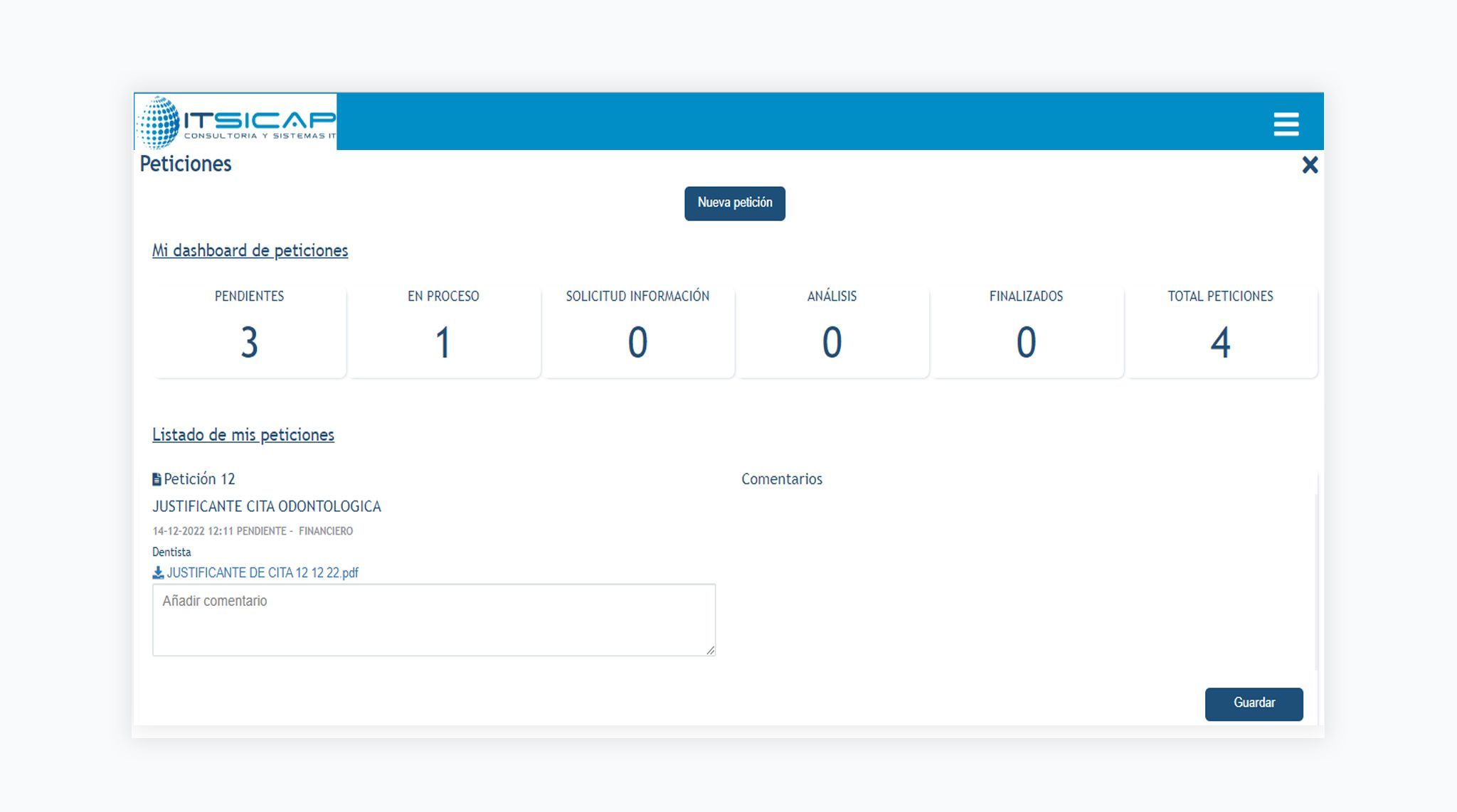Save with the Guardar button
The height and width of the screenshot is (812, 1457).
click(x=1254, y=703)
